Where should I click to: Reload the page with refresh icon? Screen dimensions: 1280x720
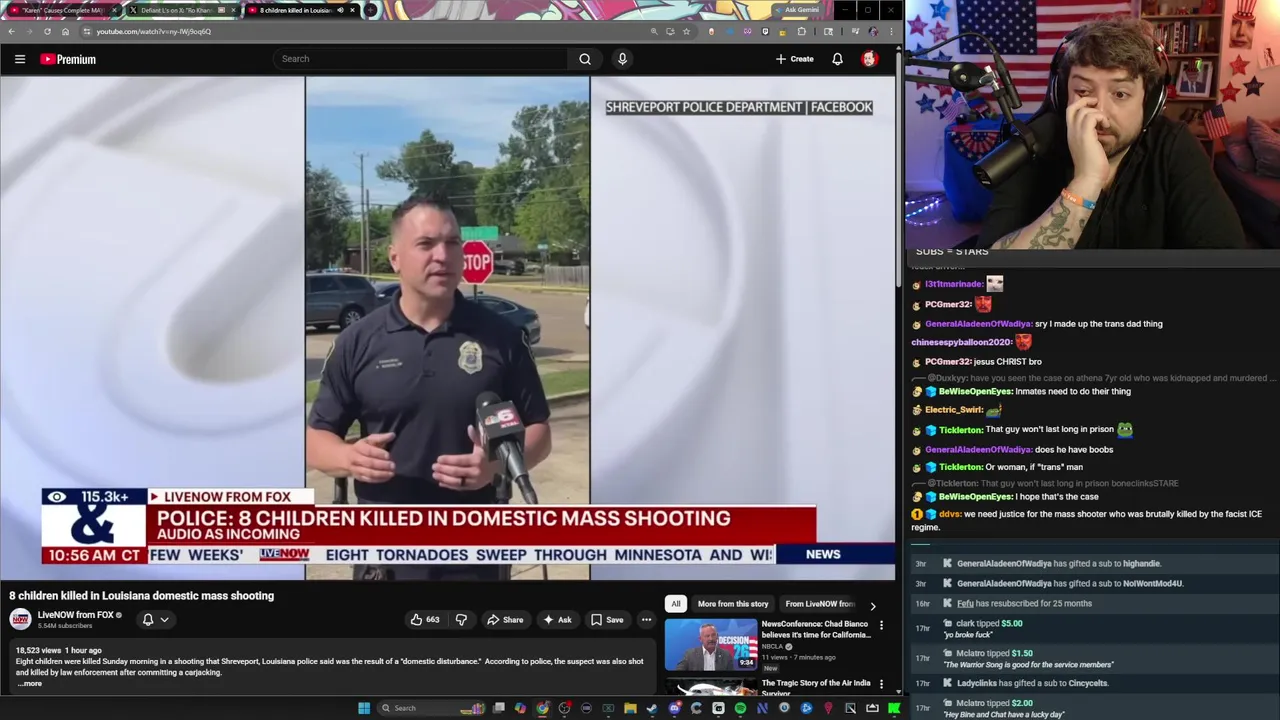coord(47,31)
